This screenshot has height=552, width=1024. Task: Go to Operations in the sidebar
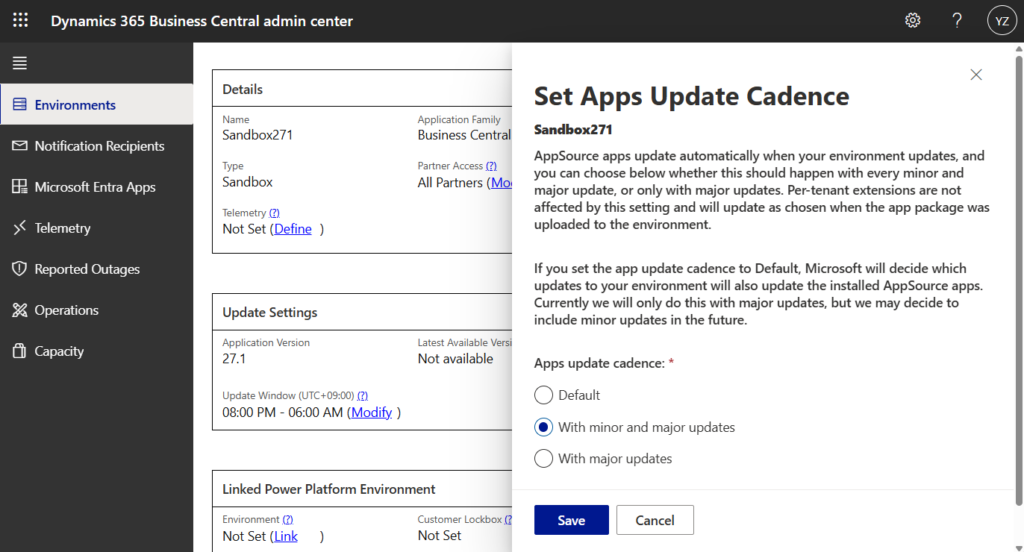pos(66,310)
